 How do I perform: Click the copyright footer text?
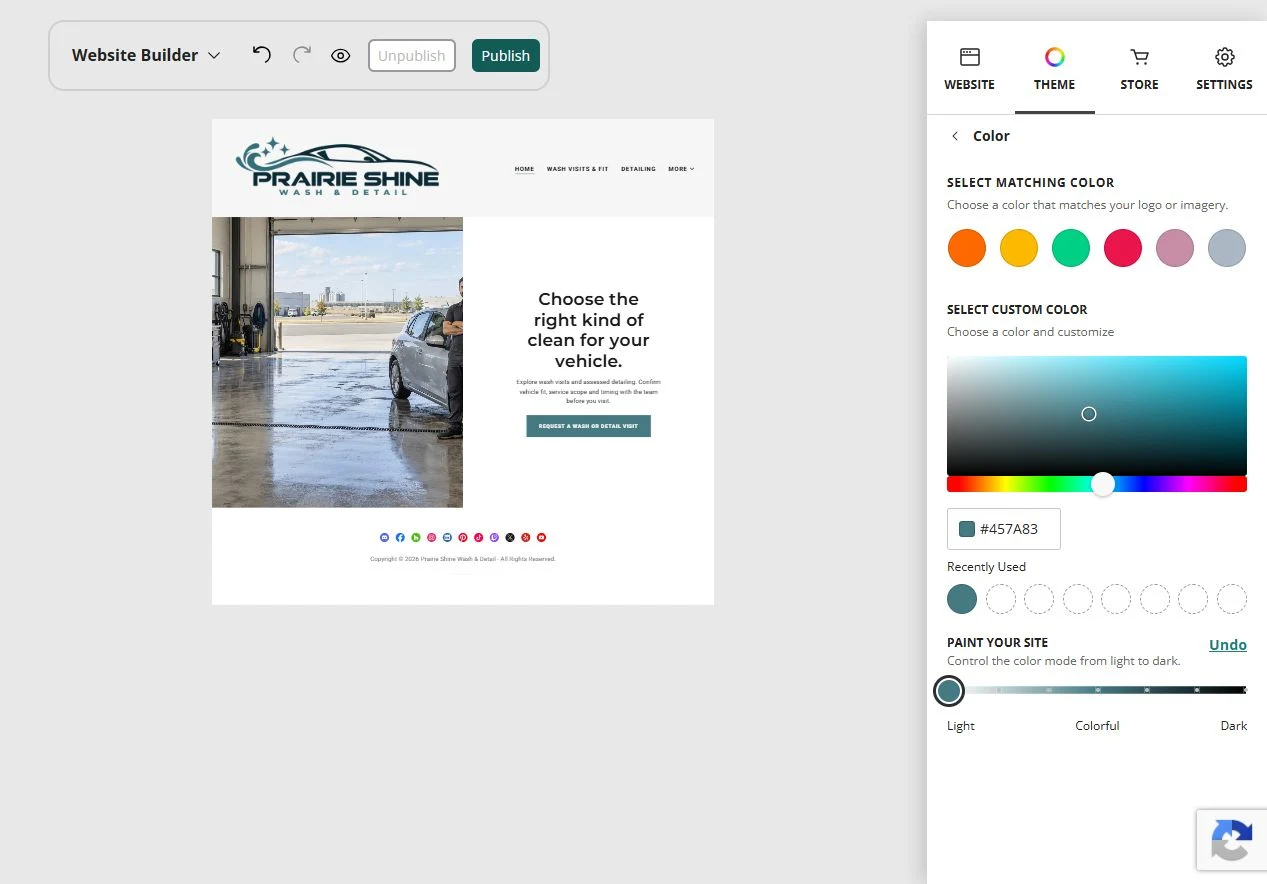(463, 559)
